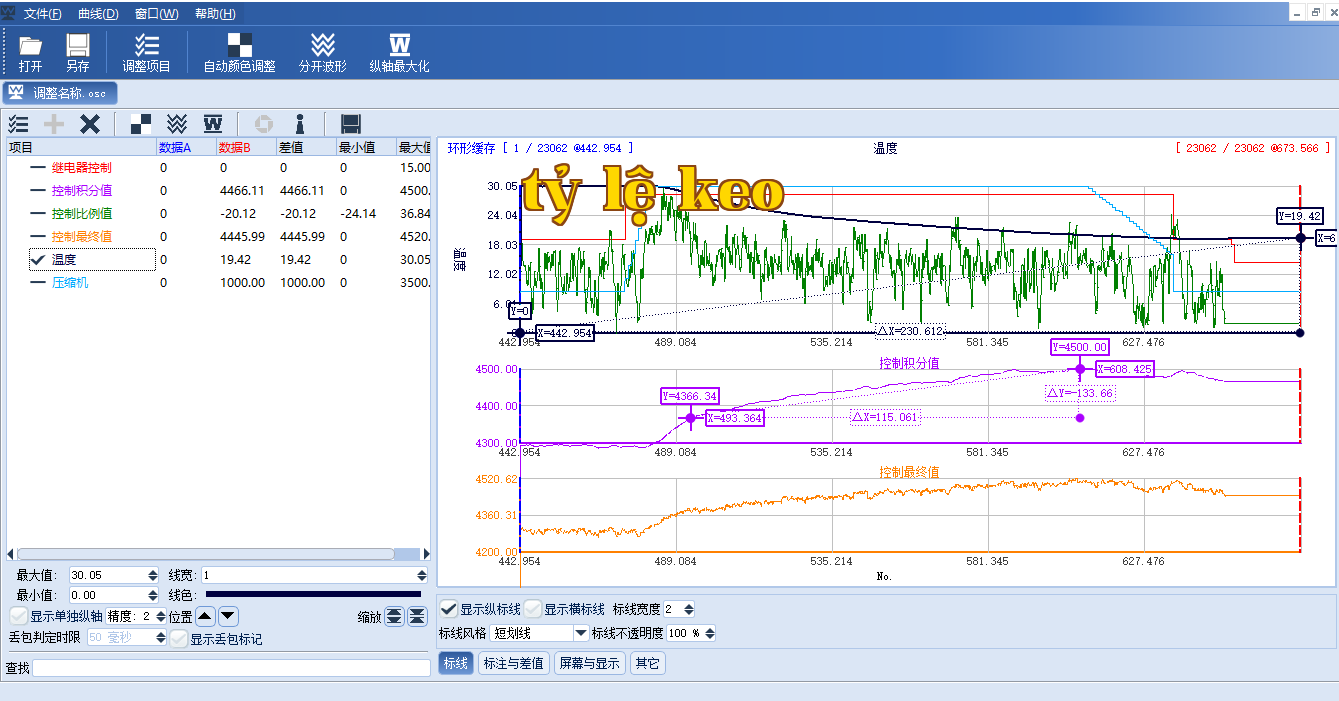Switch to the 屏幕与显示 tab

coord(590,663)
